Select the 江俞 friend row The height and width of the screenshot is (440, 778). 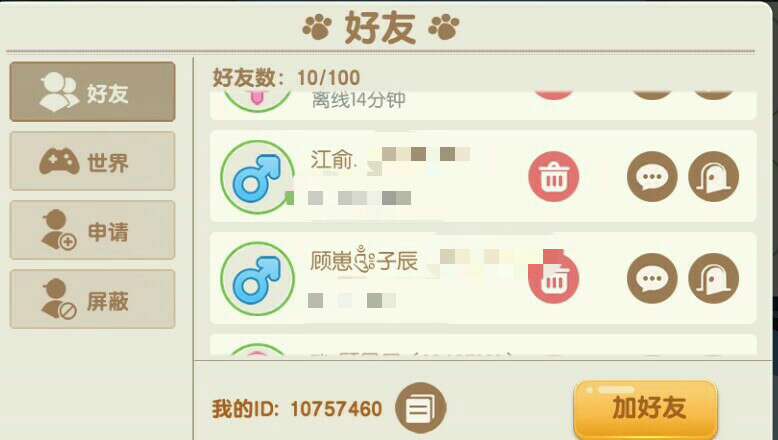[x=483, y=176]
